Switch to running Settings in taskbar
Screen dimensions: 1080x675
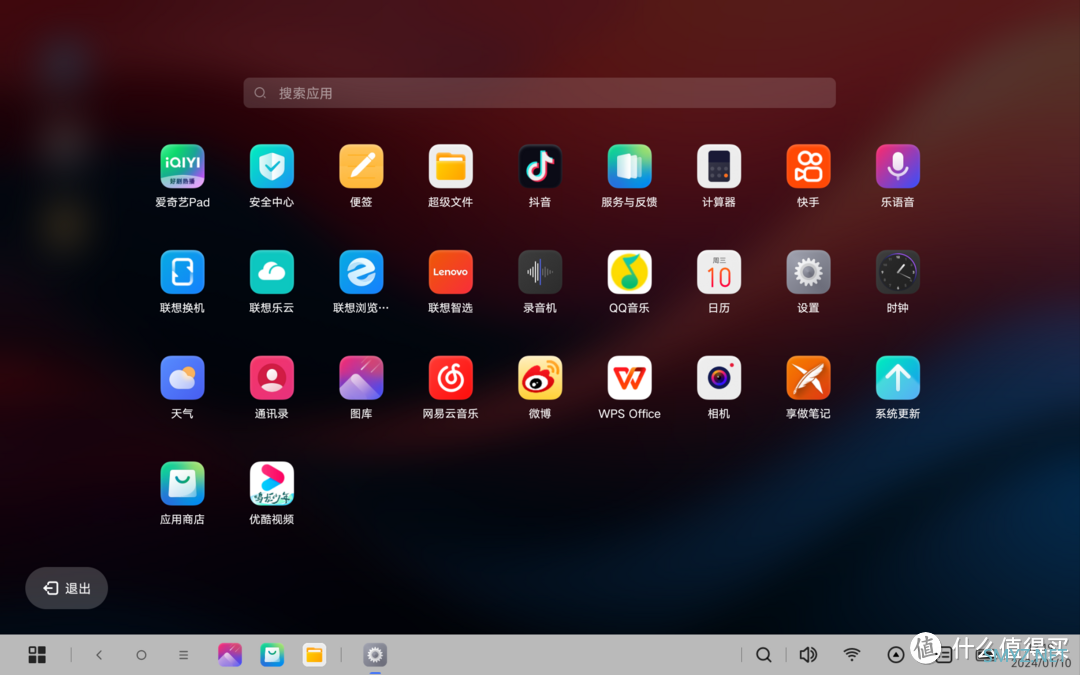(x=375, y=654)
